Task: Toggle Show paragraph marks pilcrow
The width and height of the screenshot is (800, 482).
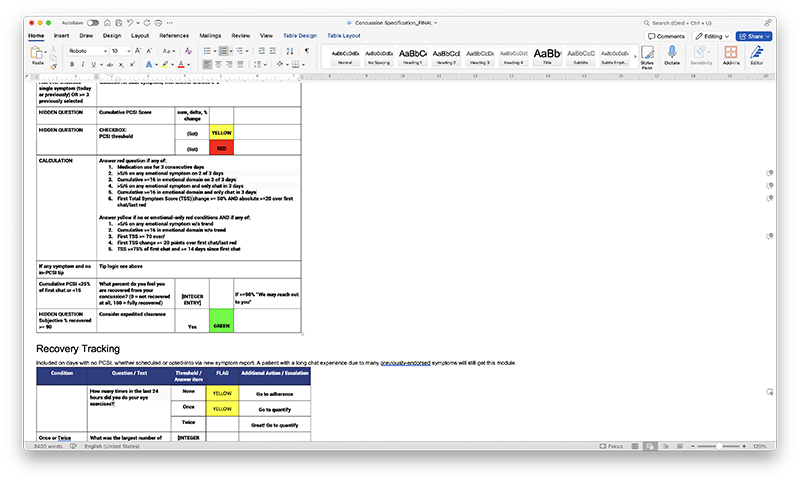Action: point(307,51)
